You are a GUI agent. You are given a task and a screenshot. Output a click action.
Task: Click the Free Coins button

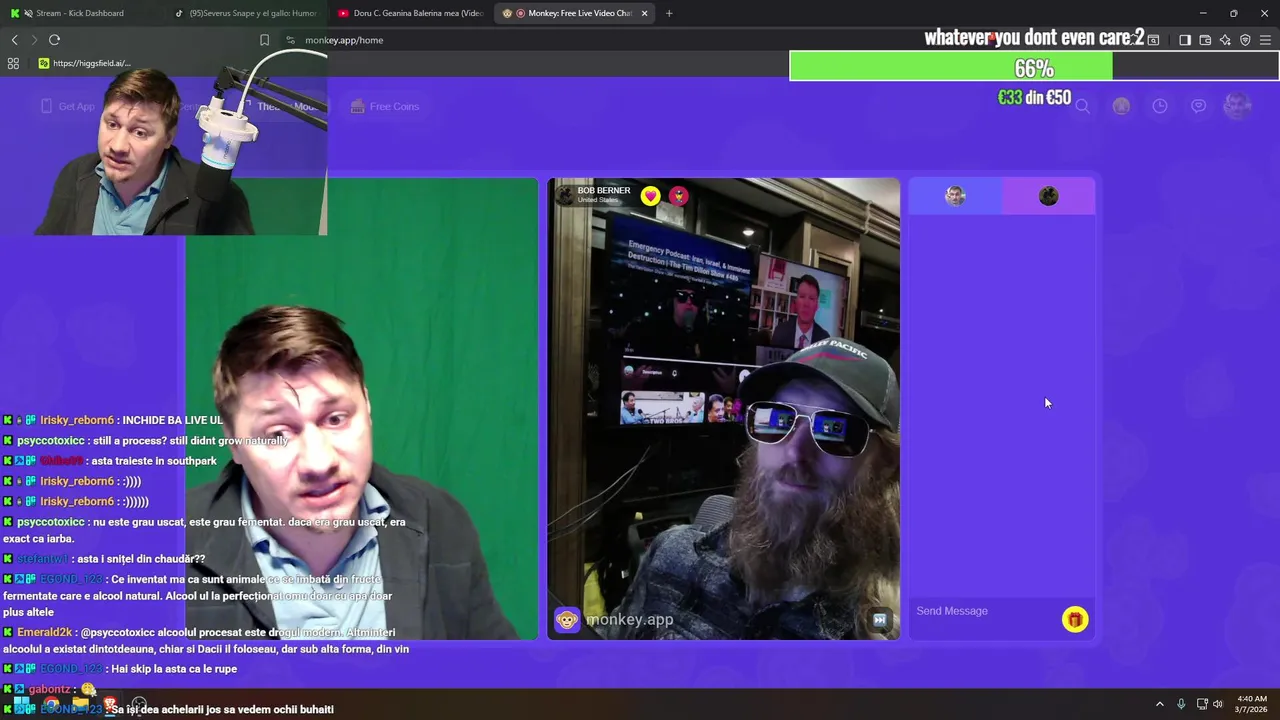385,106
